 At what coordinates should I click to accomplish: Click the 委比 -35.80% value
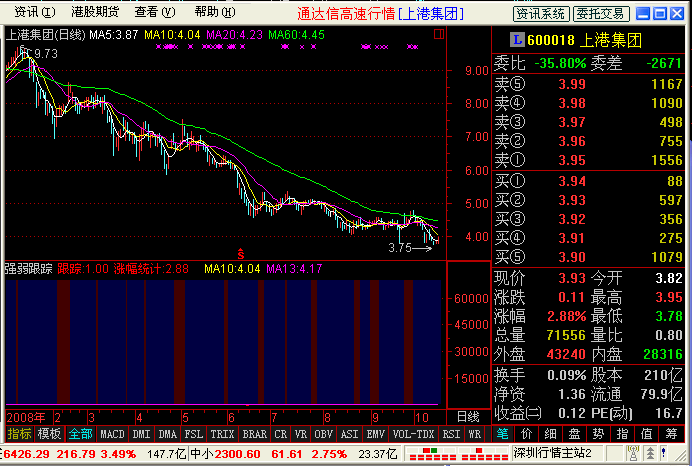click(x=560, y=64)
